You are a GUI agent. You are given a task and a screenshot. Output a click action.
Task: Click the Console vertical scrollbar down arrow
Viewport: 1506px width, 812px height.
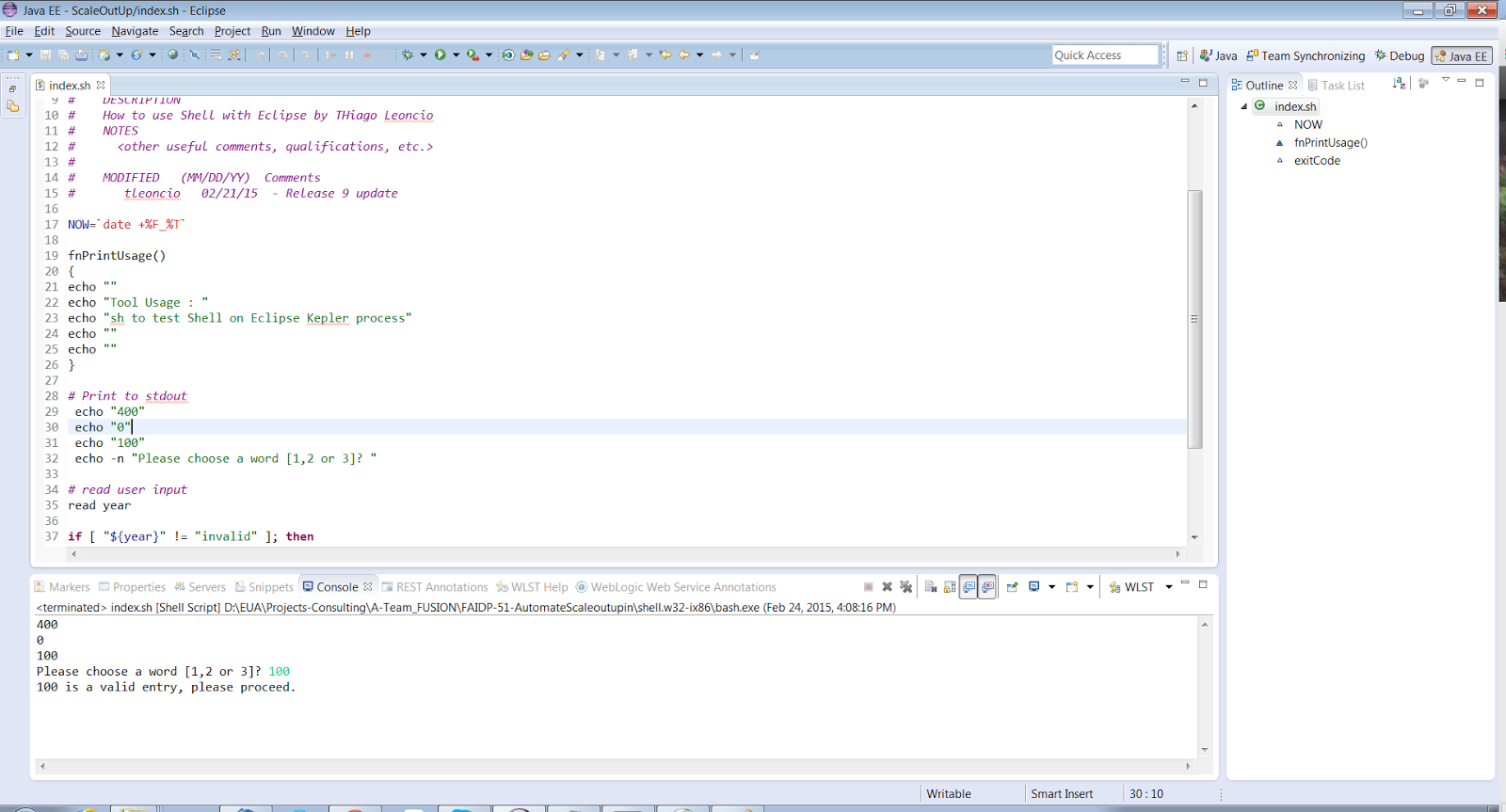(1204, 750)
